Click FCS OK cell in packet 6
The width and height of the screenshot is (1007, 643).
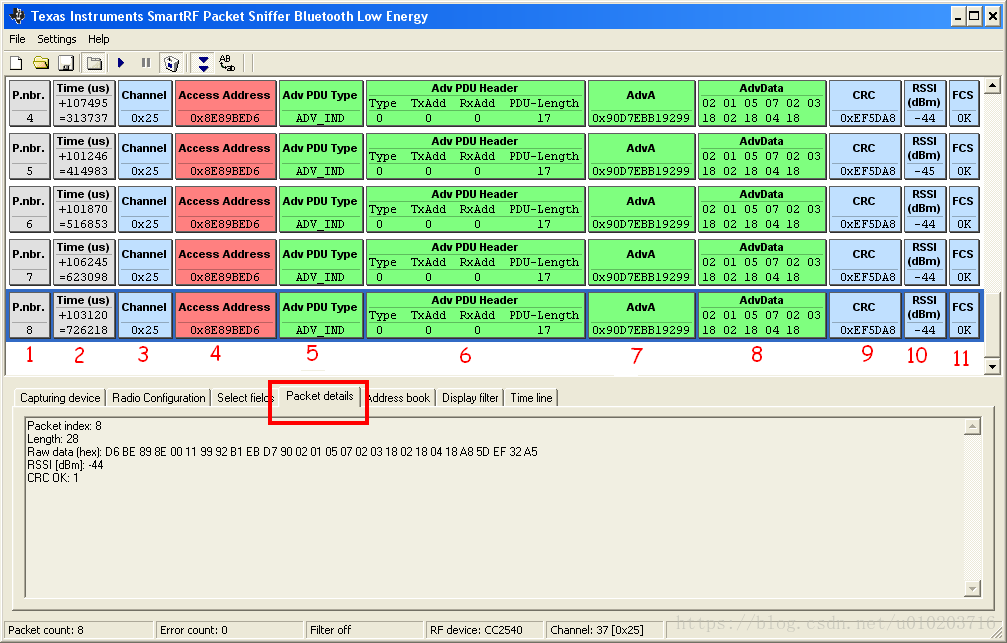point(963,209)
